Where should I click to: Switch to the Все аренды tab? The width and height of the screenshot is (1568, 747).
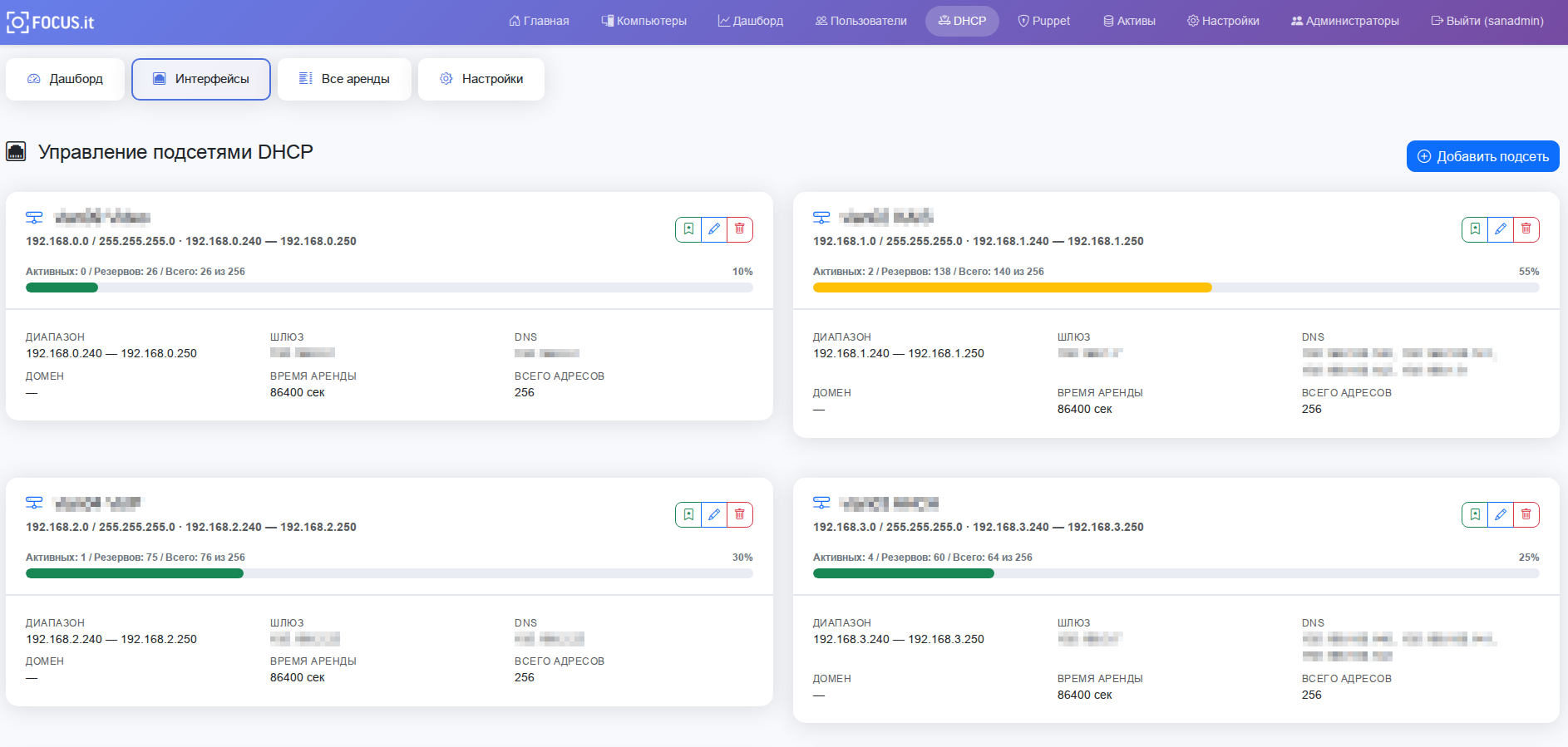coord(344,79)
